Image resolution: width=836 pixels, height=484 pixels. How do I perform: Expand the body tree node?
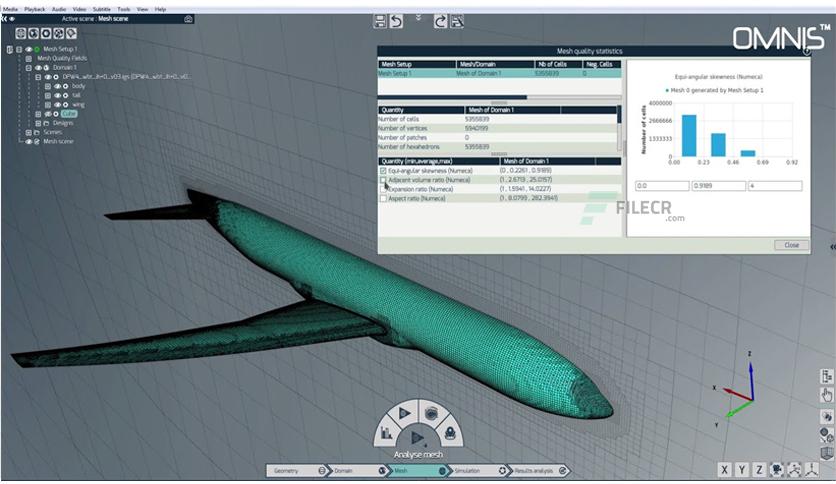coord(48,86)
